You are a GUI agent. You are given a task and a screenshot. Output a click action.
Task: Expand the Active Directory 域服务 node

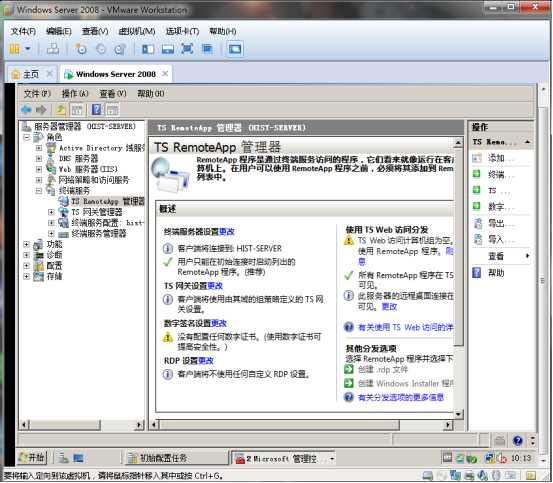[x=39, y=148]
